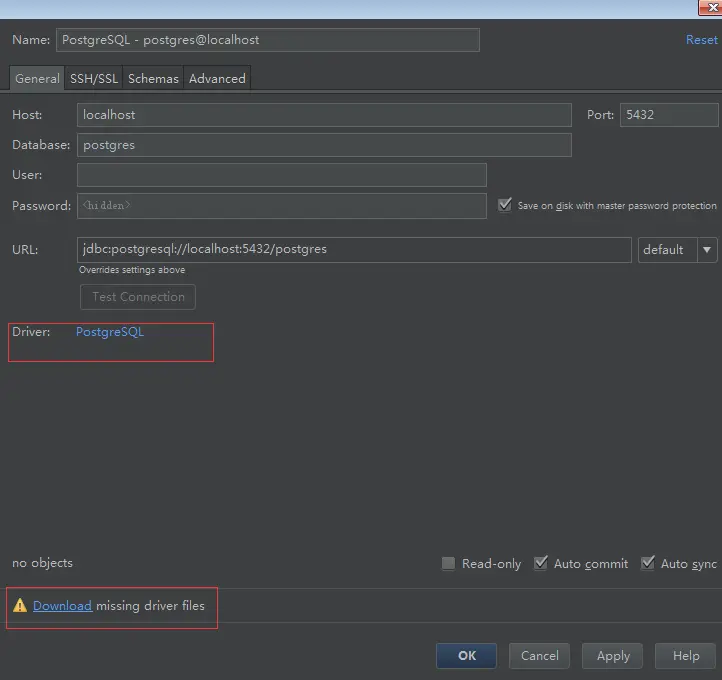Click the 'no objects' status text

point(42,563)
